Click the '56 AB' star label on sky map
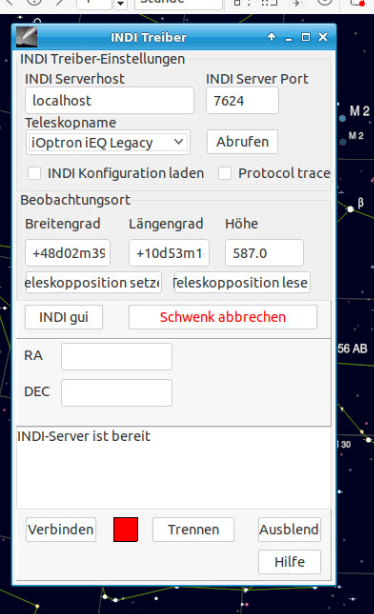374x614 pixels. point(352,349)
